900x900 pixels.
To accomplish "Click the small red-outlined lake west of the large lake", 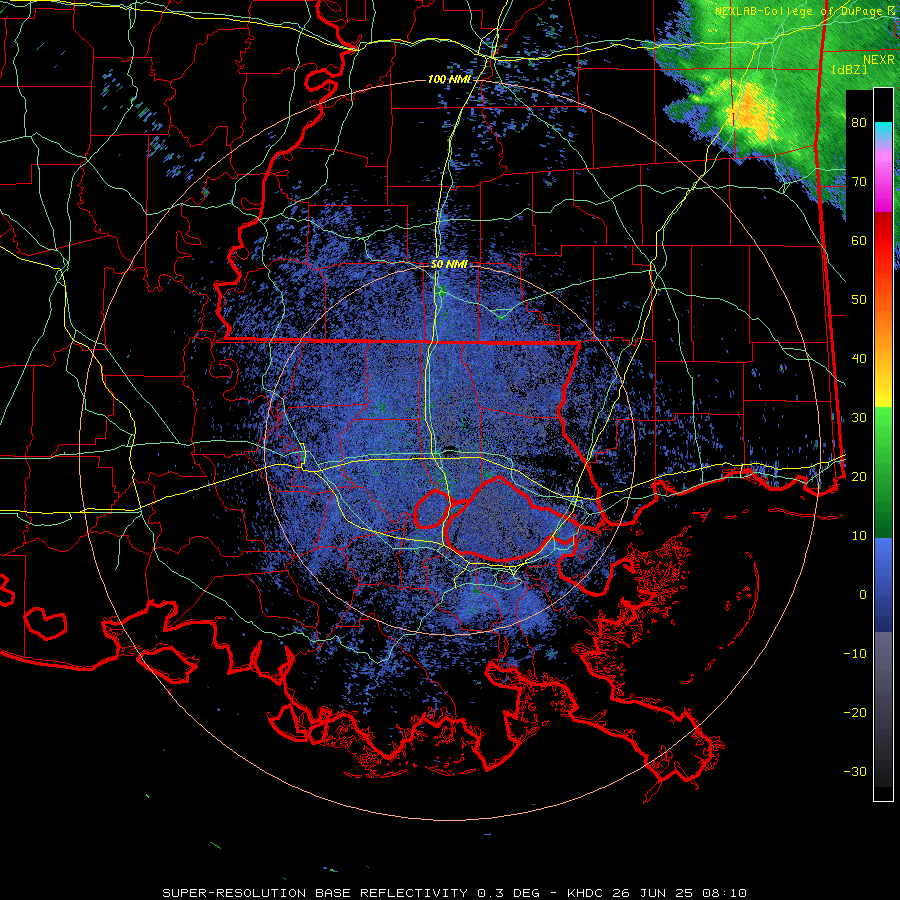I will click(432, 509).
